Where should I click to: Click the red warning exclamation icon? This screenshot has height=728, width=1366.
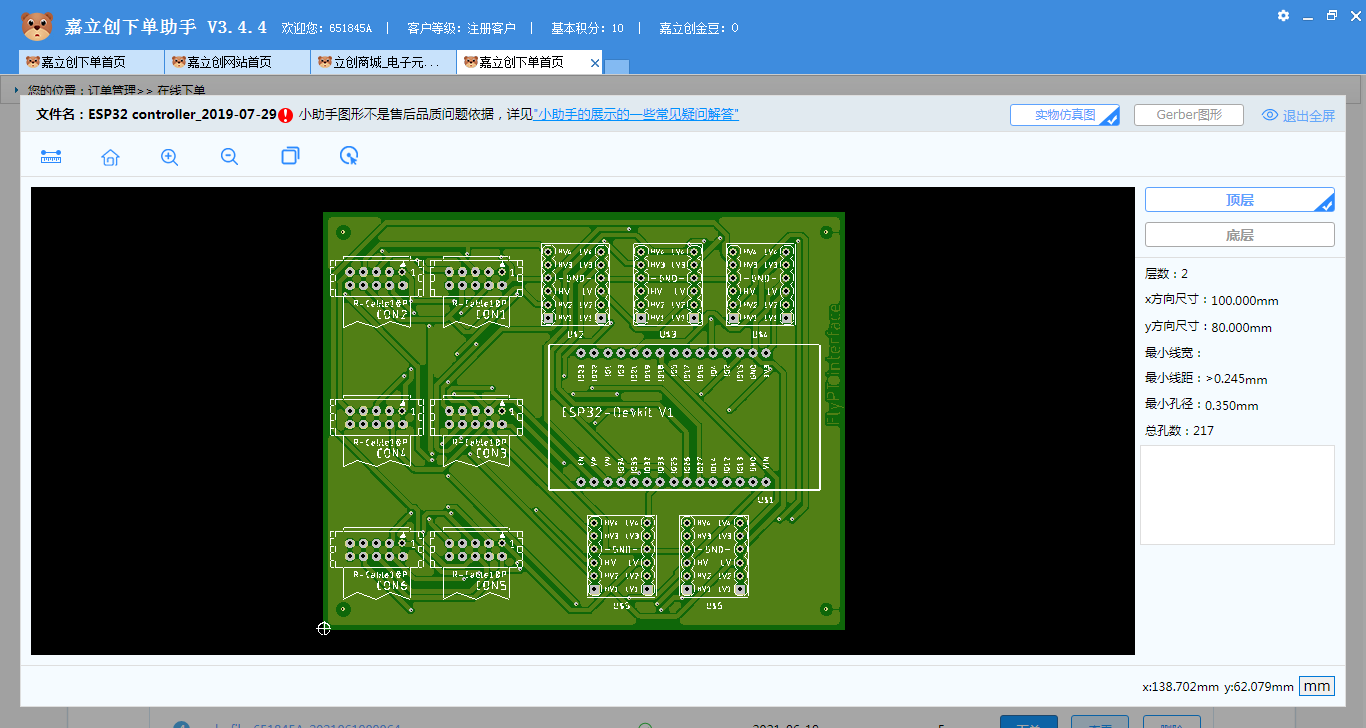286,115
